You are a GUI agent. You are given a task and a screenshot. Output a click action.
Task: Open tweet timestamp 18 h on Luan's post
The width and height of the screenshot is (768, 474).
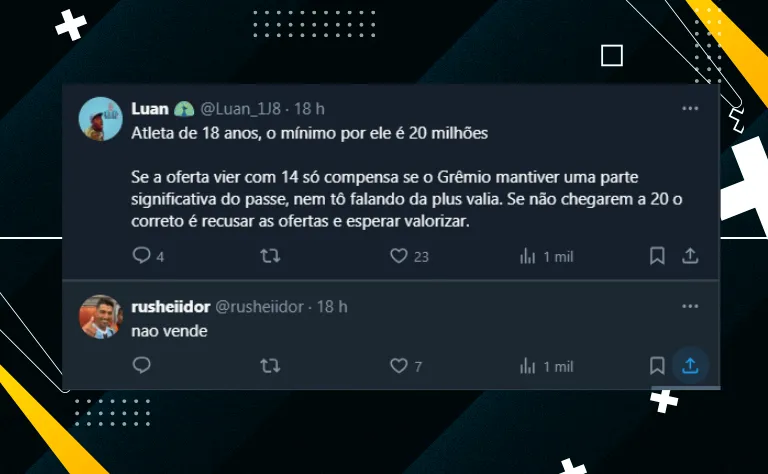pos(309,109)
